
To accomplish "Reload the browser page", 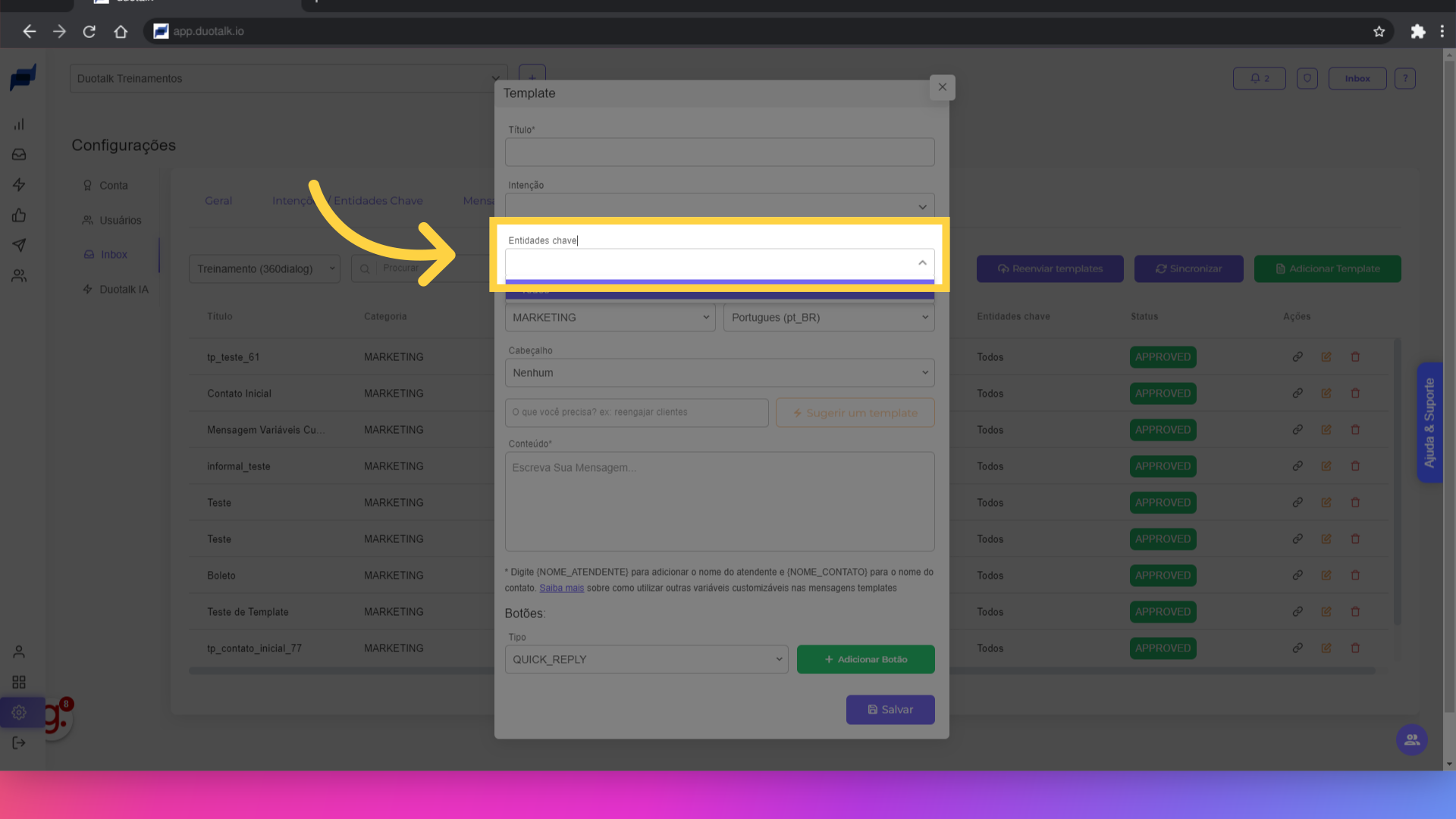I will 89,31.
